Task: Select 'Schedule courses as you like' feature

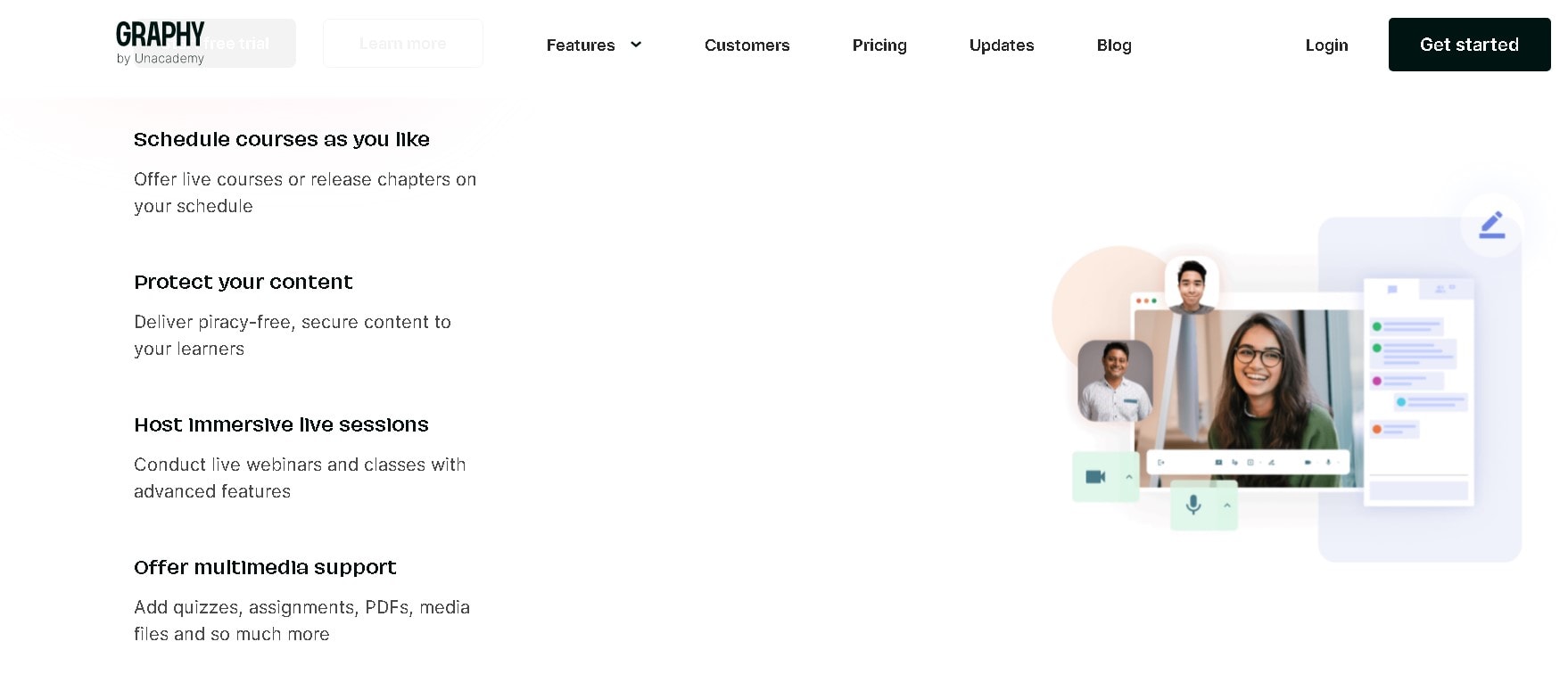Action: tap(282, 139)
